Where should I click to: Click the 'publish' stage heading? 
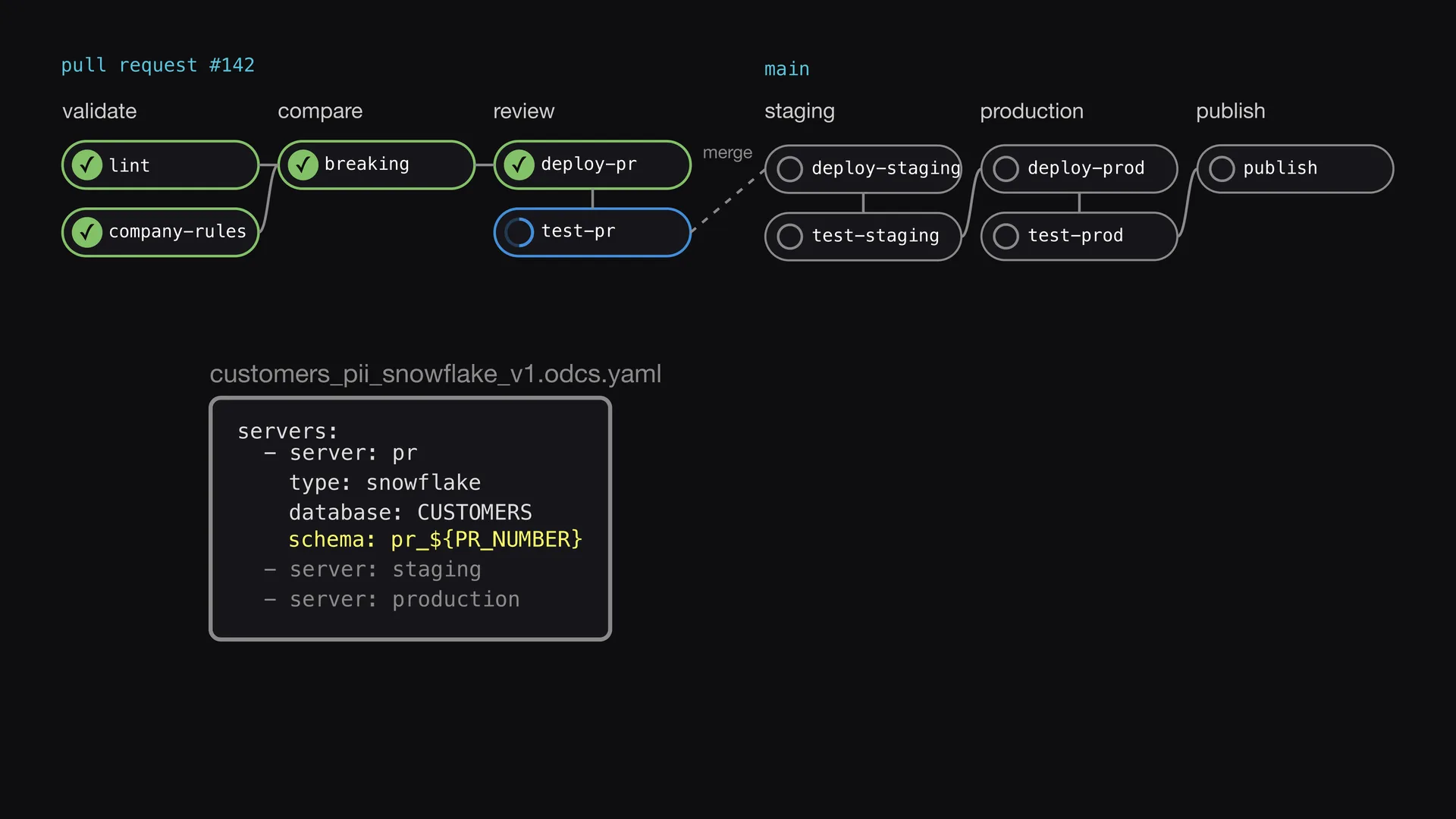pos(1230,111)
